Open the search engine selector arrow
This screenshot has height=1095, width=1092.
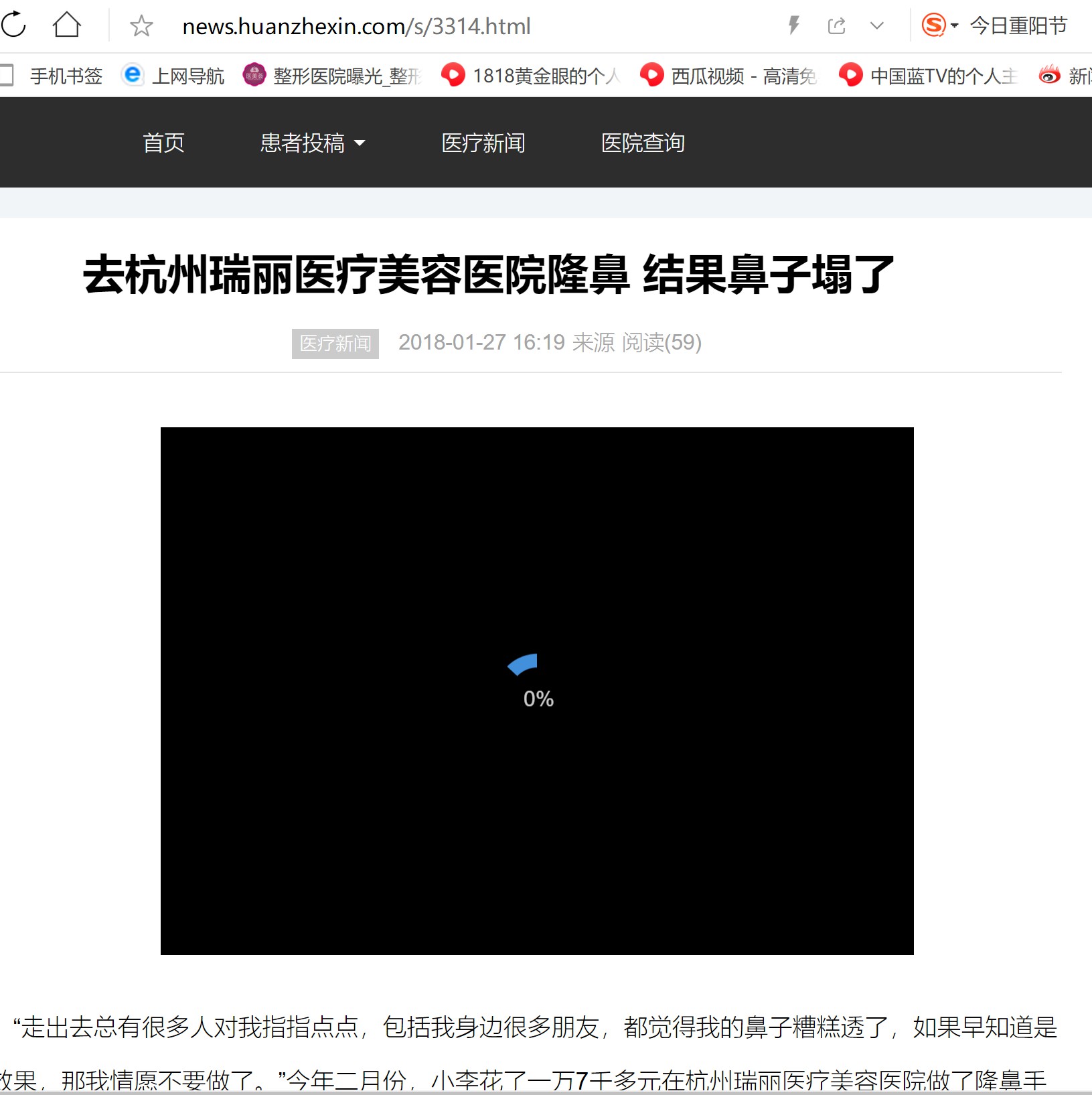pyautogui.click(x=955, y=26)
